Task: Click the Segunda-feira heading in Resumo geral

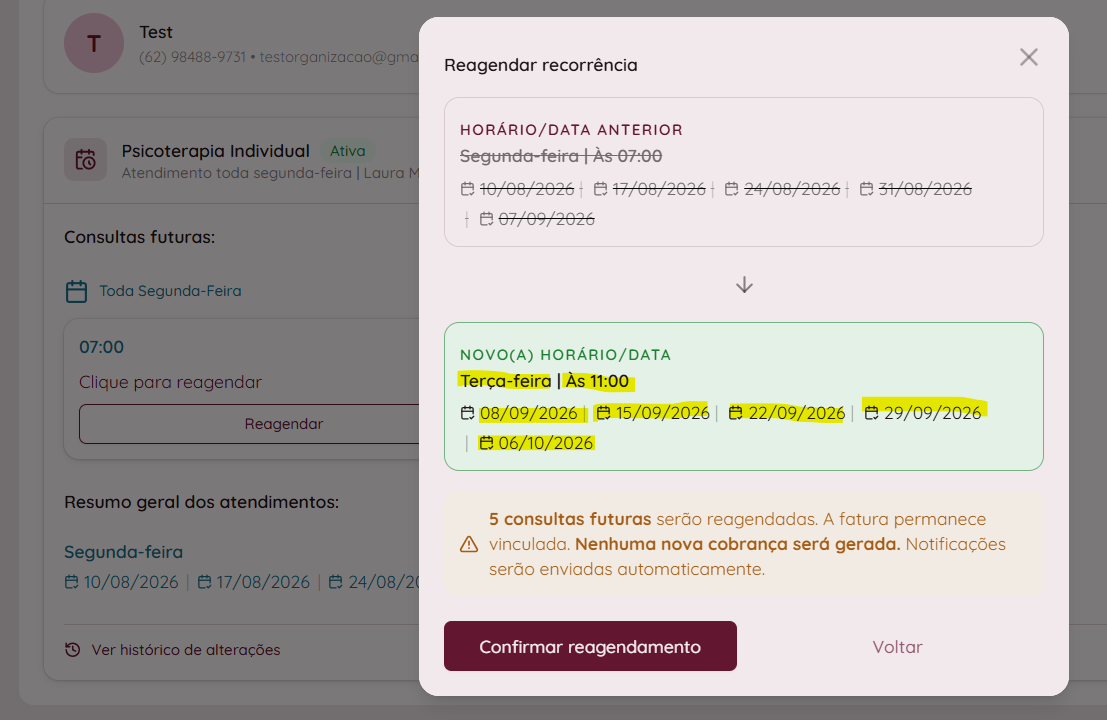Action: coord(124,552)
